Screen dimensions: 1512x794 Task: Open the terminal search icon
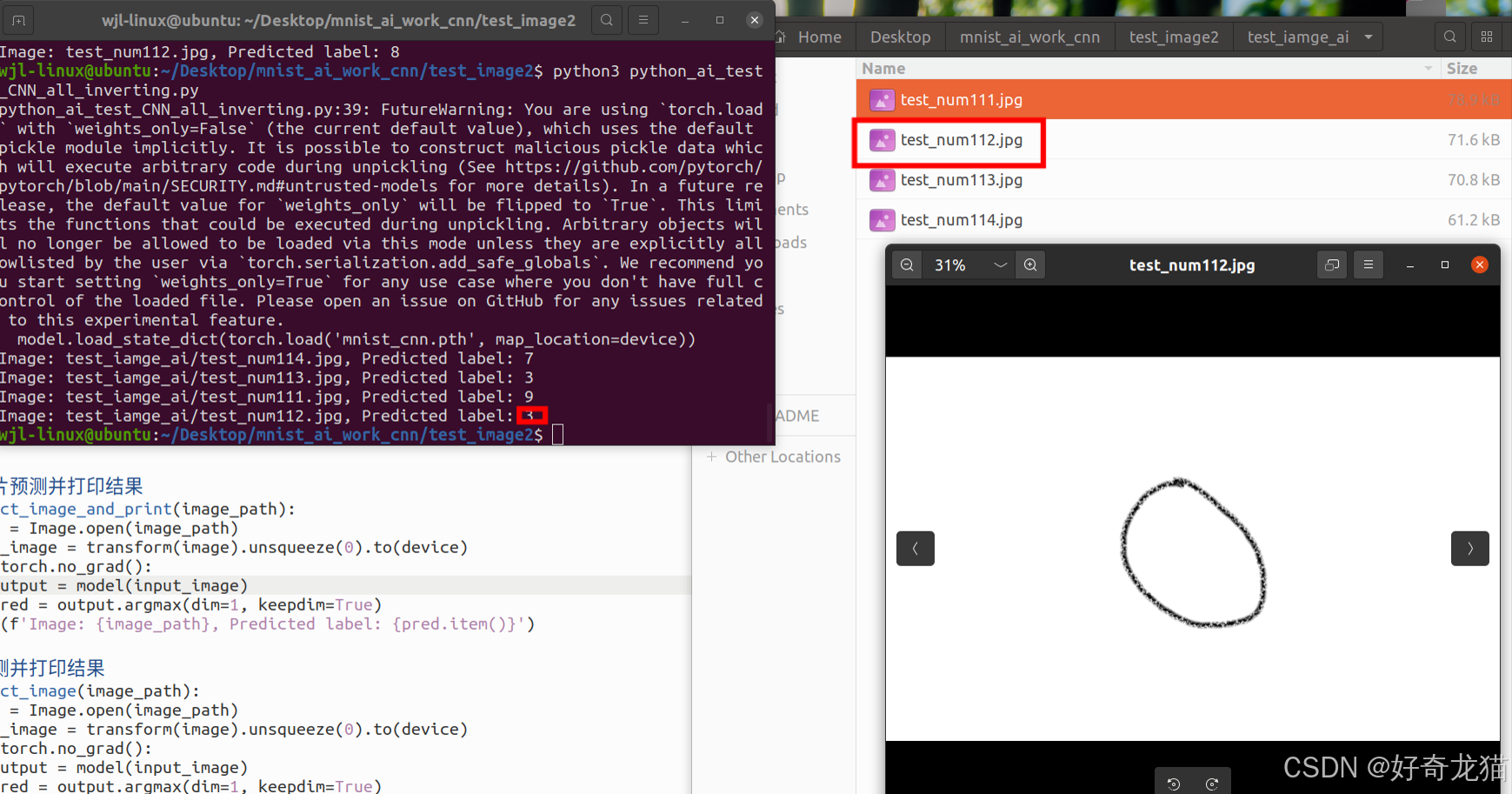point(606,20)
